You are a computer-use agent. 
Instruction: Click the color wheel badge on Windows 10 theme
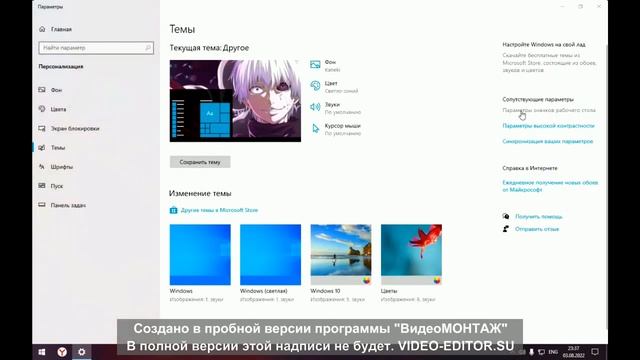[x=366, y=280]
